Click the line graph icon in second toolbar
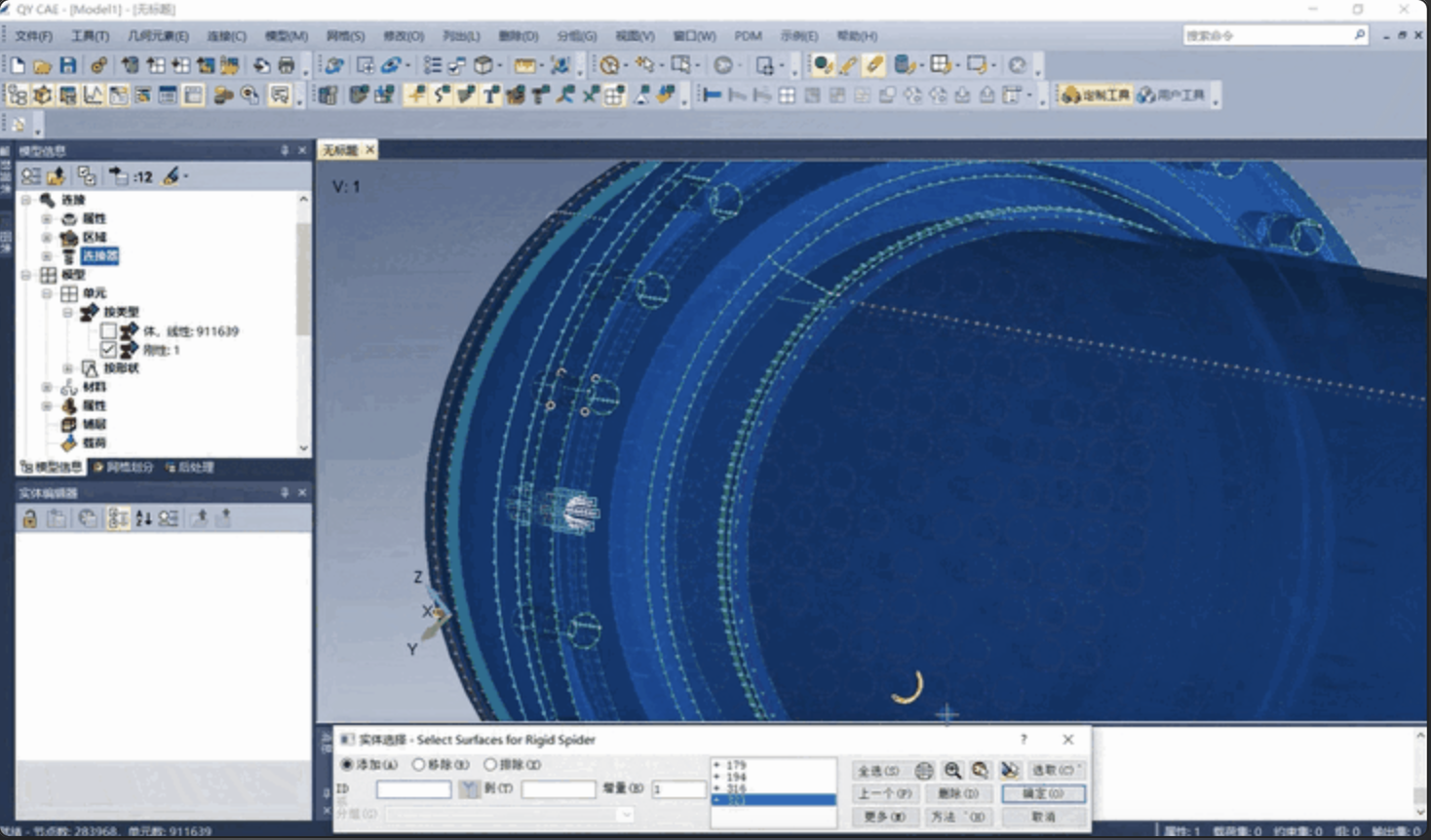 coord(93,95)
